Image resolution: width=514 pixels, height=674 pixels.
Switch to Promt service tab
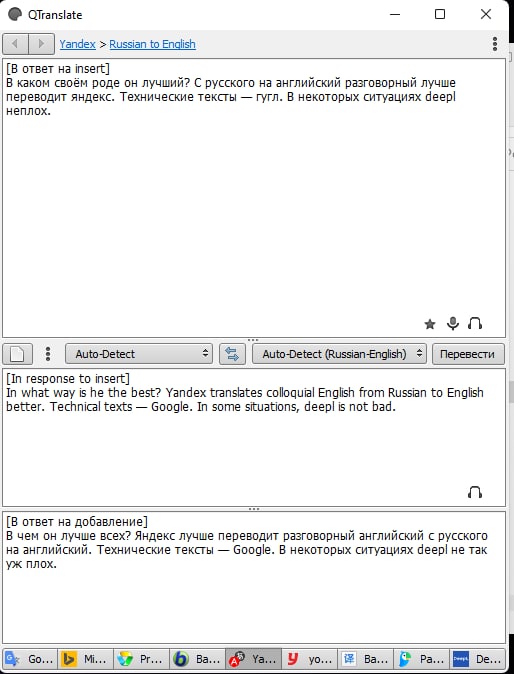coord(141,659)
